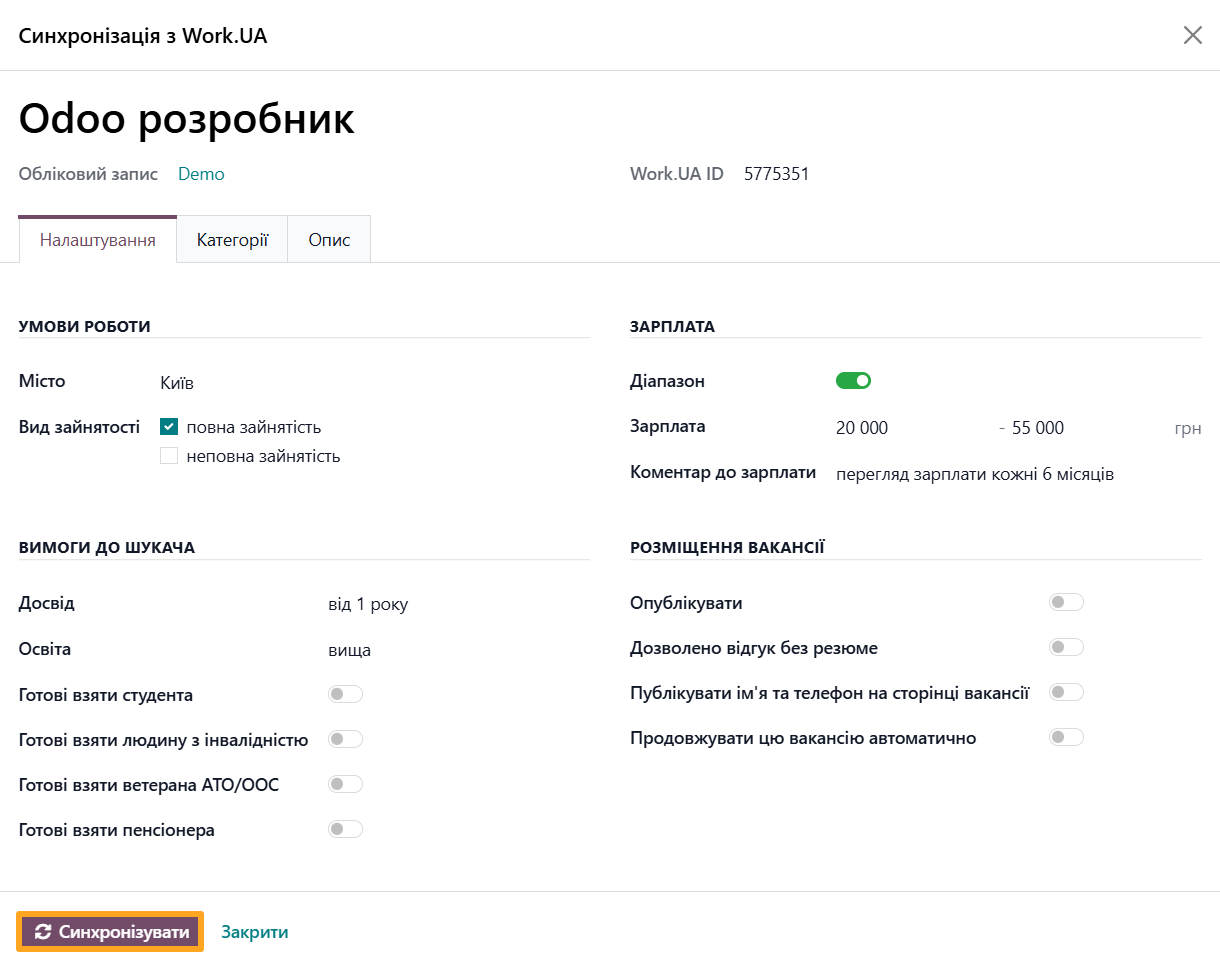Uncheck повна зайнятість checkbox
Screen dimensions: 1220x969
pos(169,427)
